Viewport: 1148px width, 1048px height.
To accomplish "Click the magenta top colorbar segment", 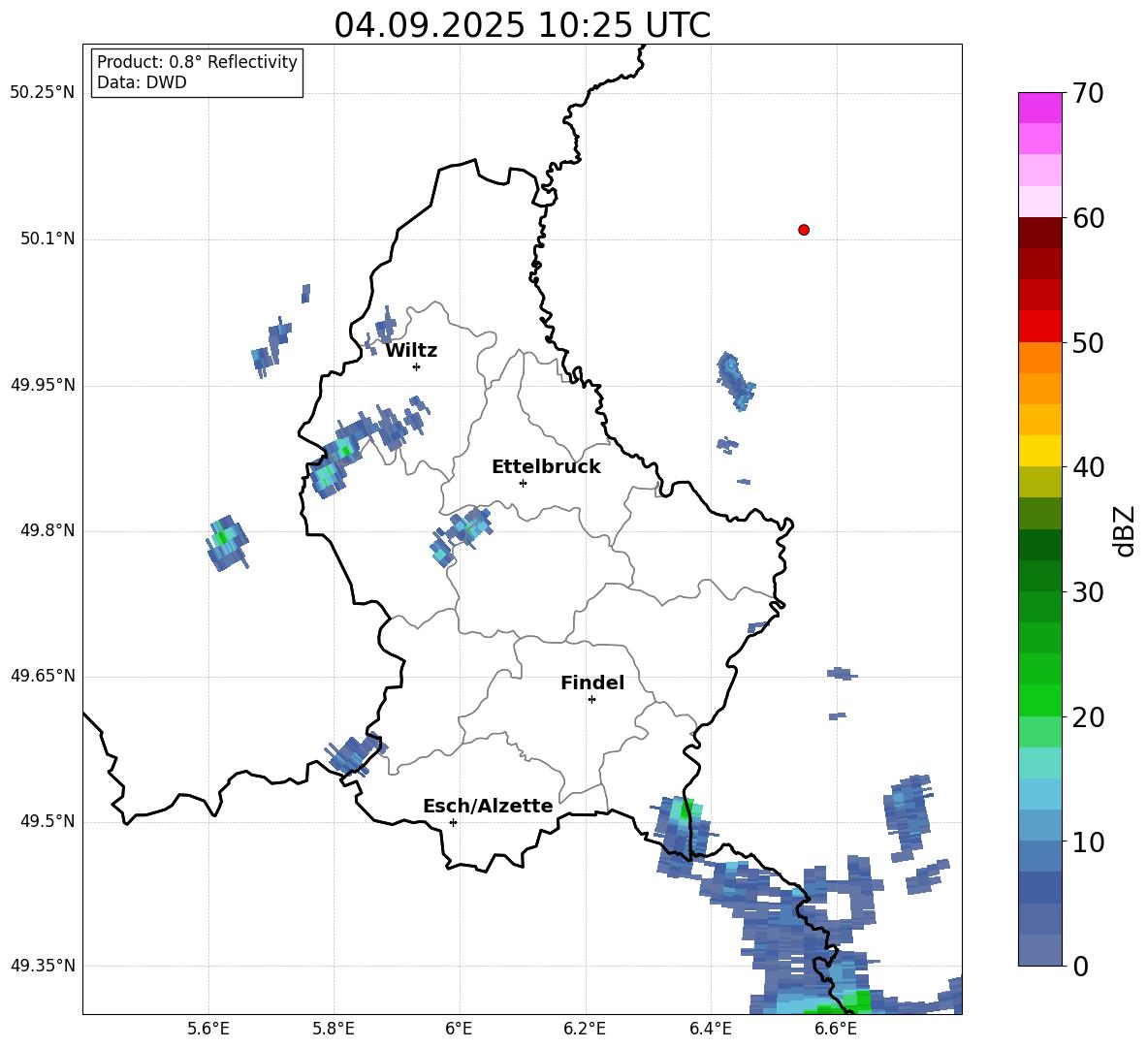I will coord(1039,109).
